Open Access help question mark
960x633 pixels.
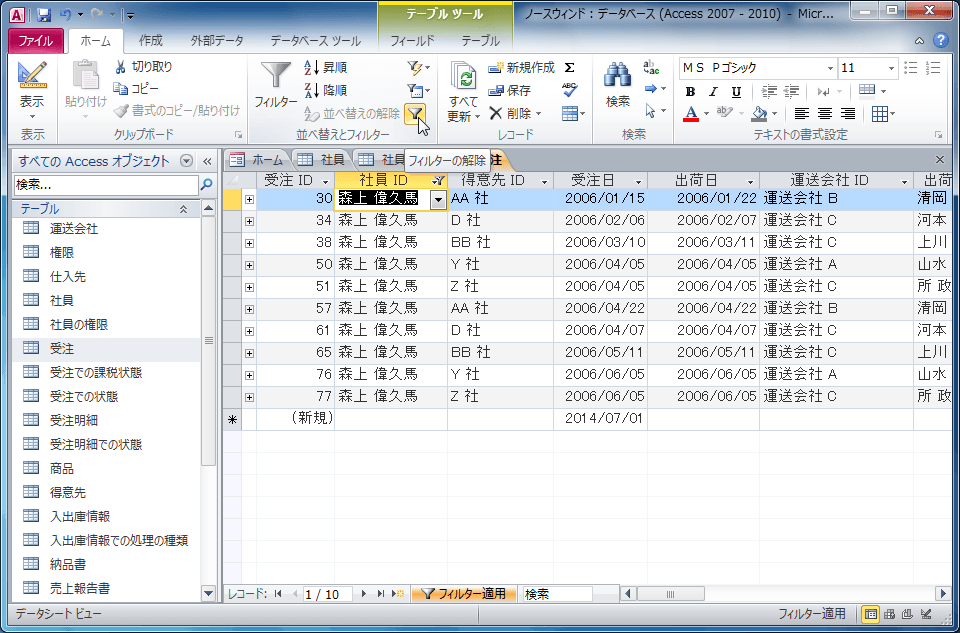(x=940, y=40)
